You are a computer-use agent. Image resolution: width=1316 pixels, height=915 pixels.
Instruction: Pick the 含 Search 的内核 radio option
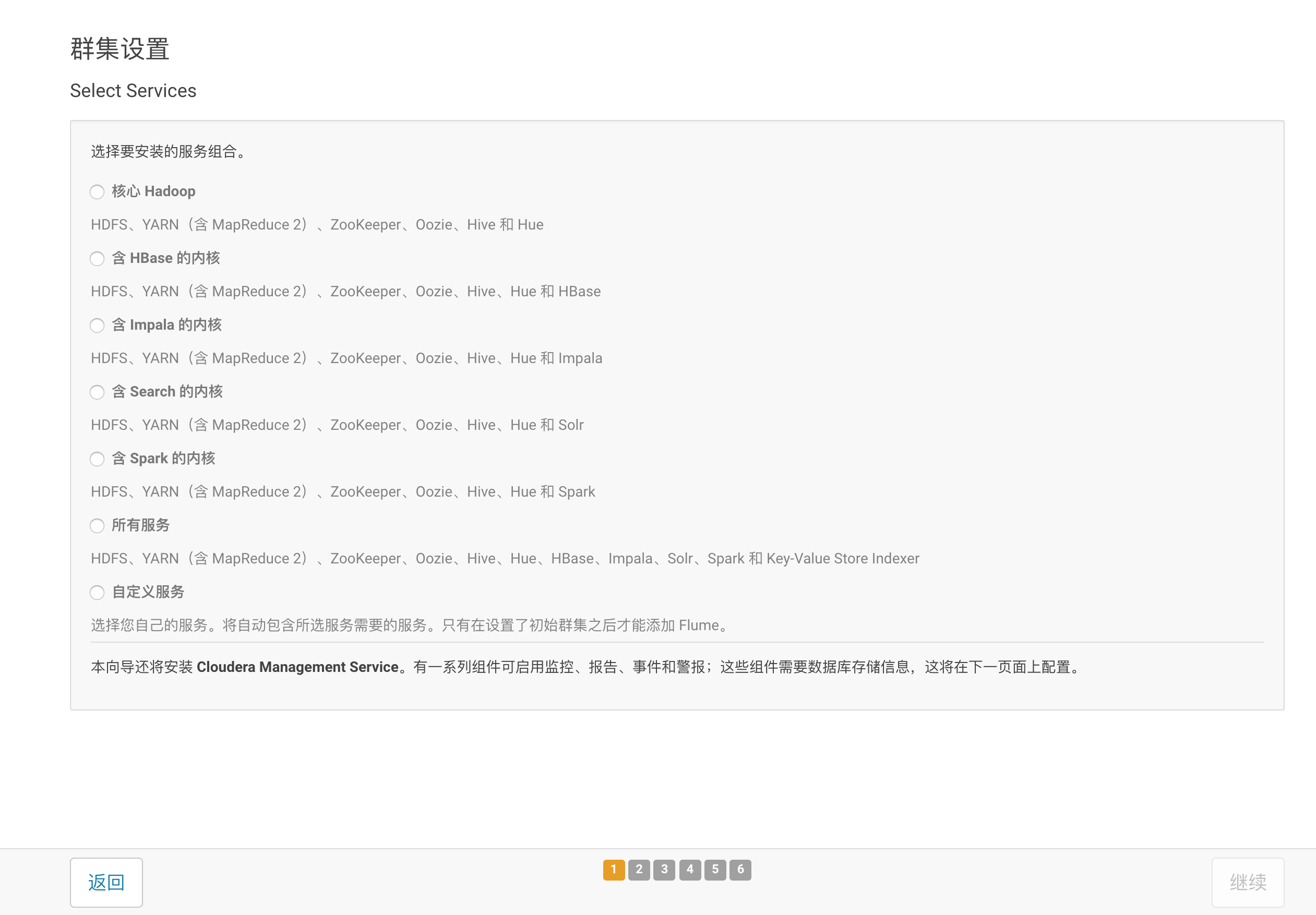(97, 392)
